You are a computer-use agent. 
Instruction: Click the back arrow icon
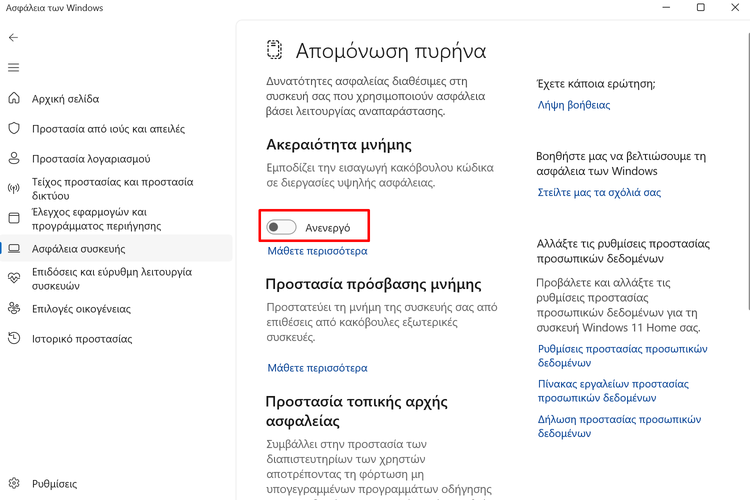click(x=13, y=38)
